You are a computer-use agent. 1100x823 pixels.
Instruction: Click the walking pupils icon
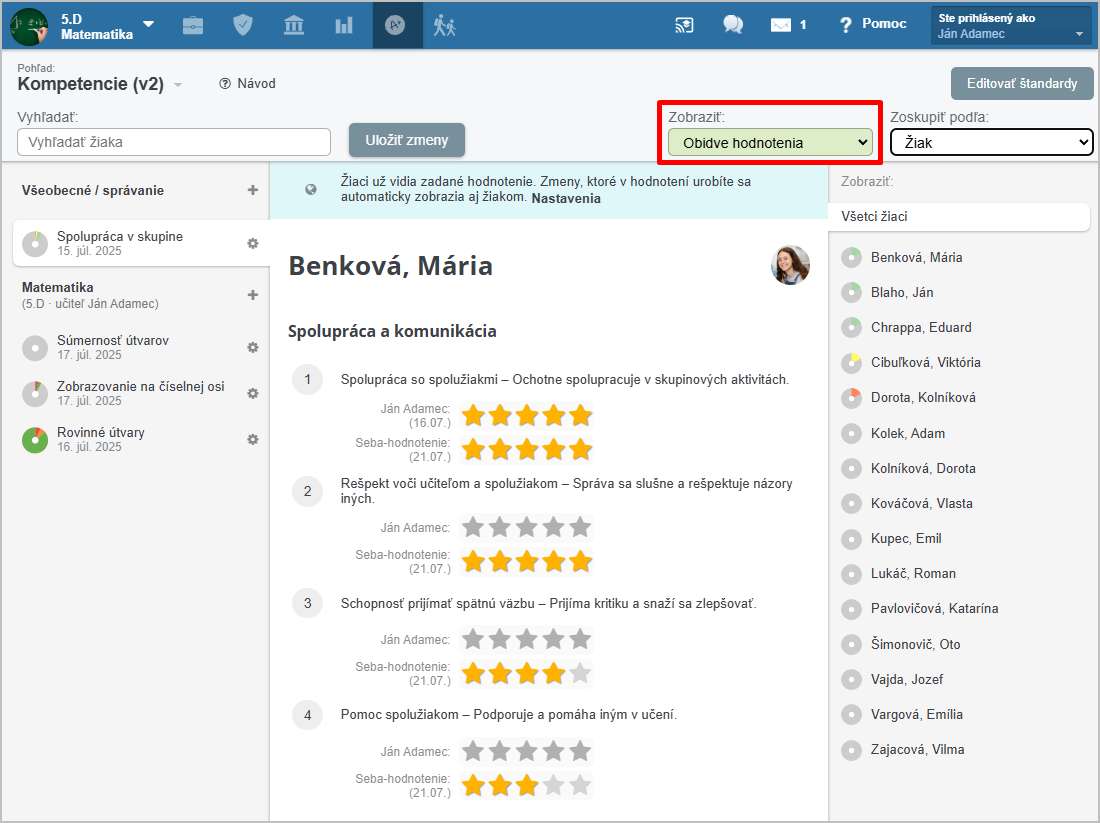point(445,25)
